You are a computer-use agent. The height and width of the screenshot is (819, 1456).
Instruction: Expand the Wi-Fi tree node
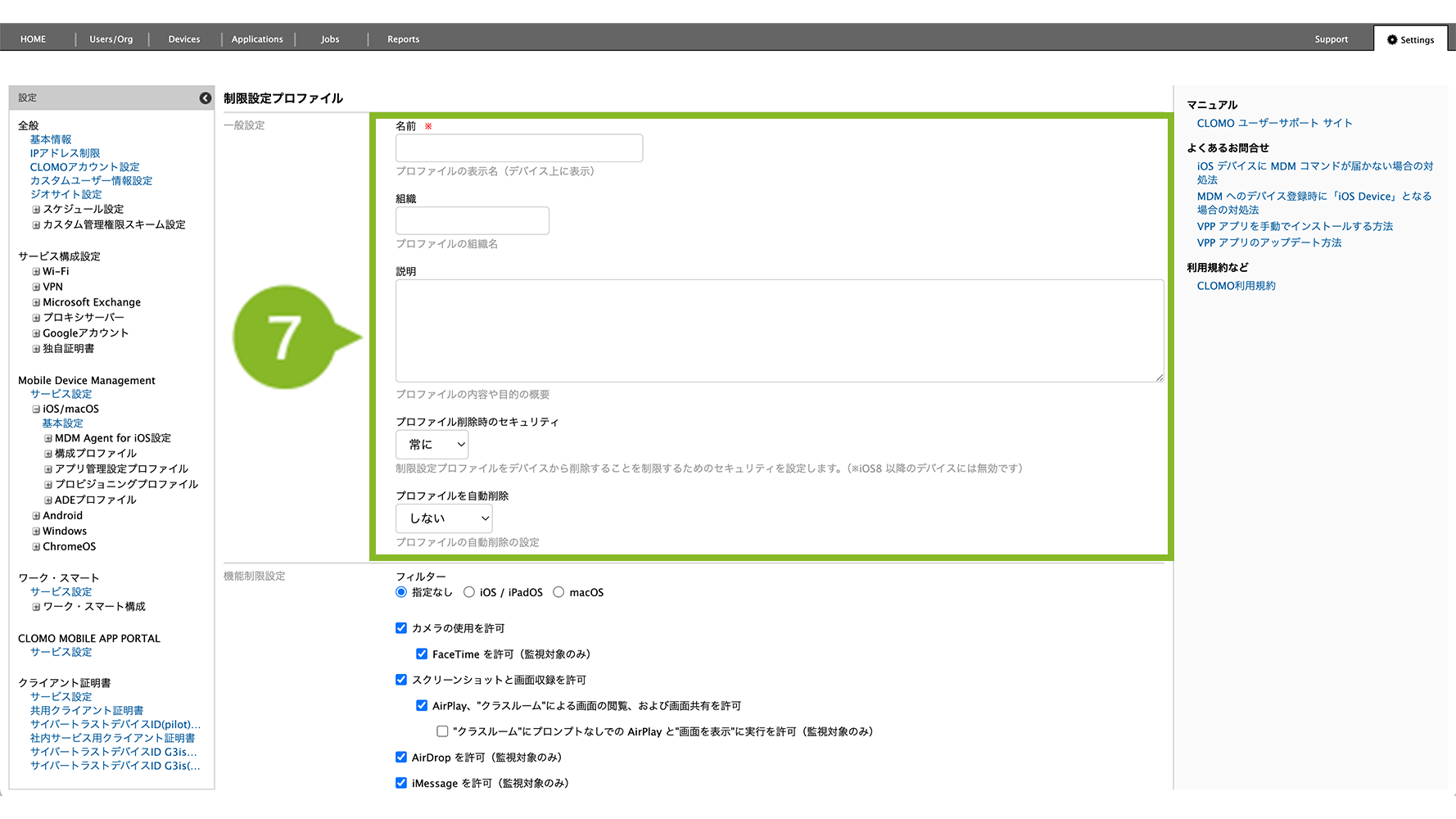click(36, 272)
